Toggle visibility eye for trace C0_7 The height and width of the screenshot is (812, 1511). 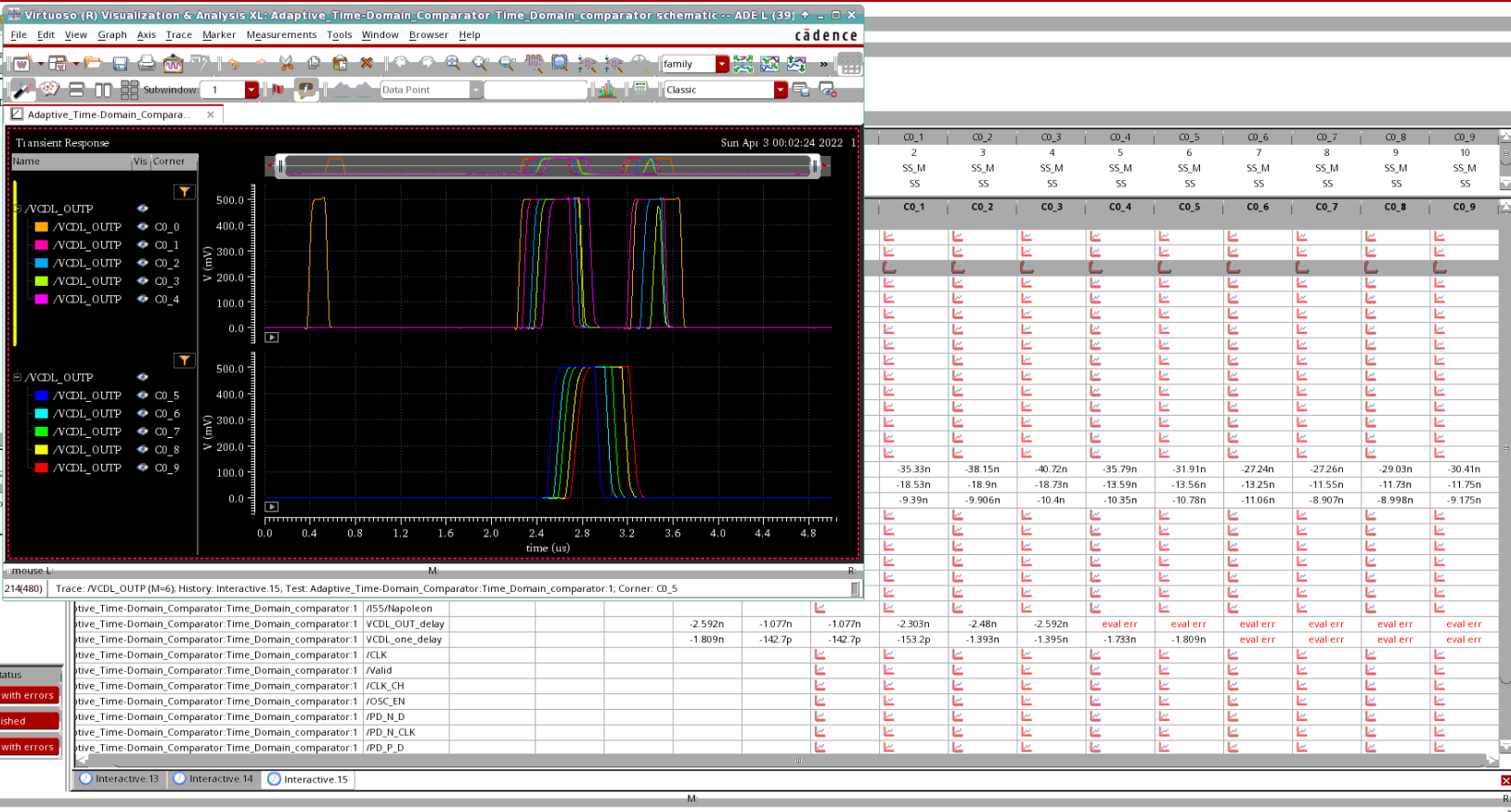click(x=143, y=432)
